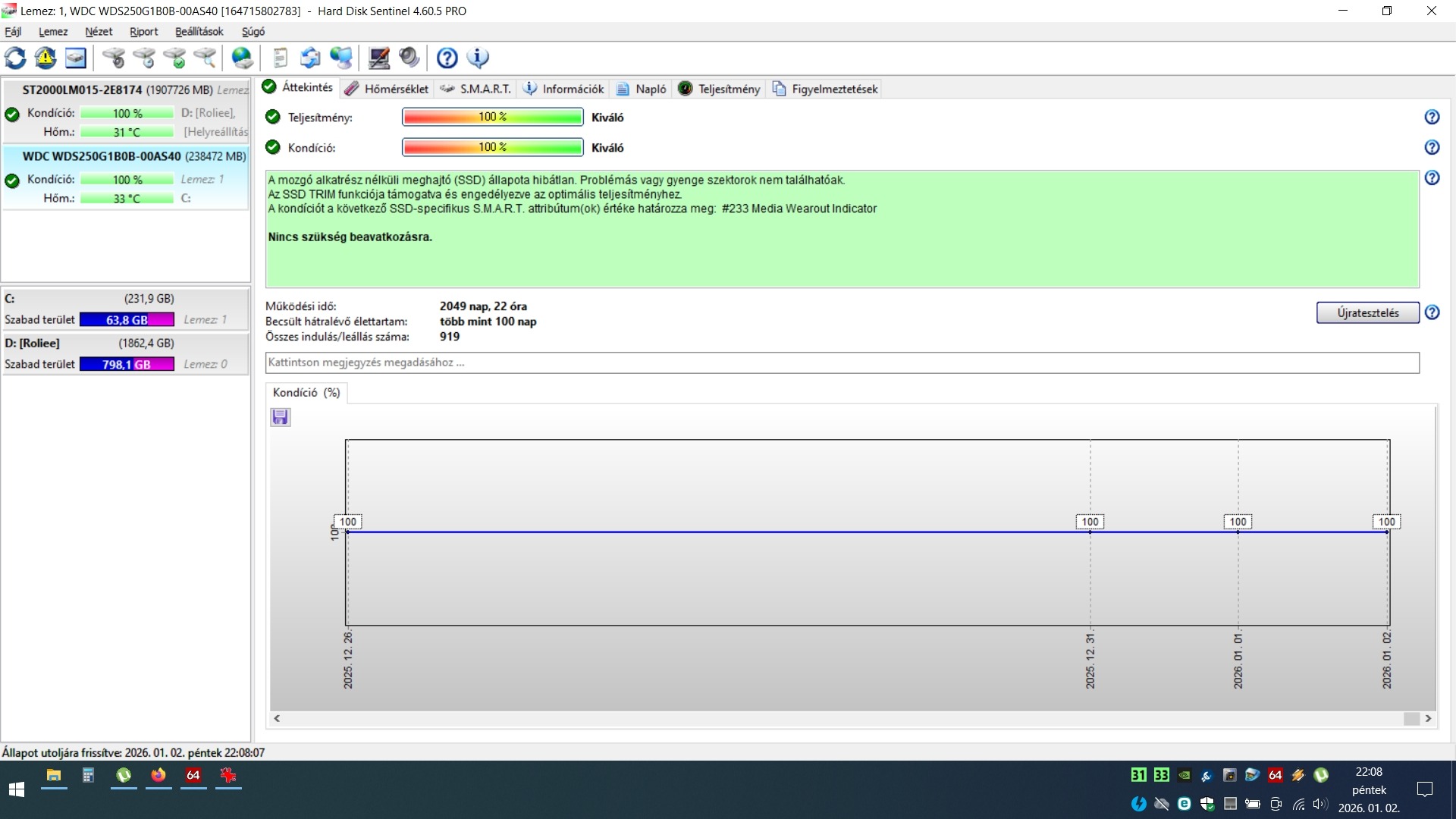Open the report document toolbar icon
Viewport: 1456px width, 819px height.
point(280,58)
